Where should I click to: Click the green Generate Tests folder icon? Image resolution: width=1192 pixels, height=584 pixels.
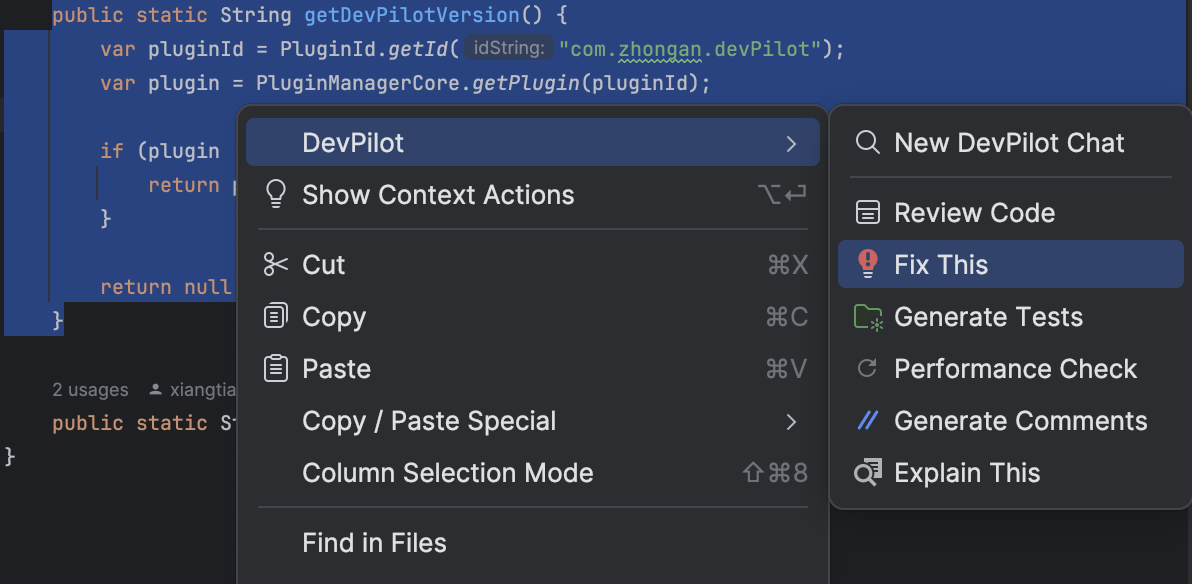[x=868, y=317]
